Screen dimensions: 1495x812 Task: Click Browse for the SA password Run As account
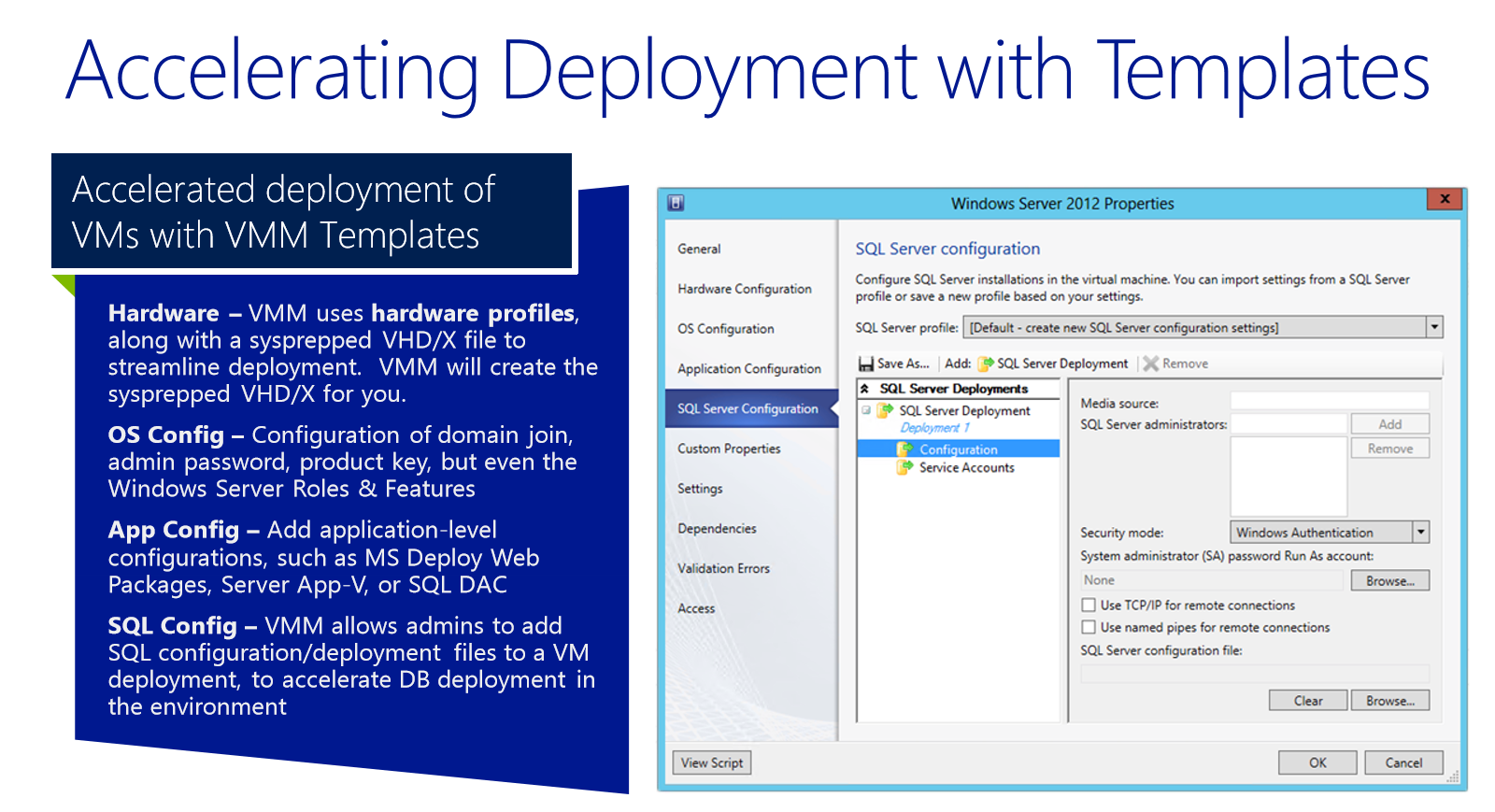(1390, 581)
